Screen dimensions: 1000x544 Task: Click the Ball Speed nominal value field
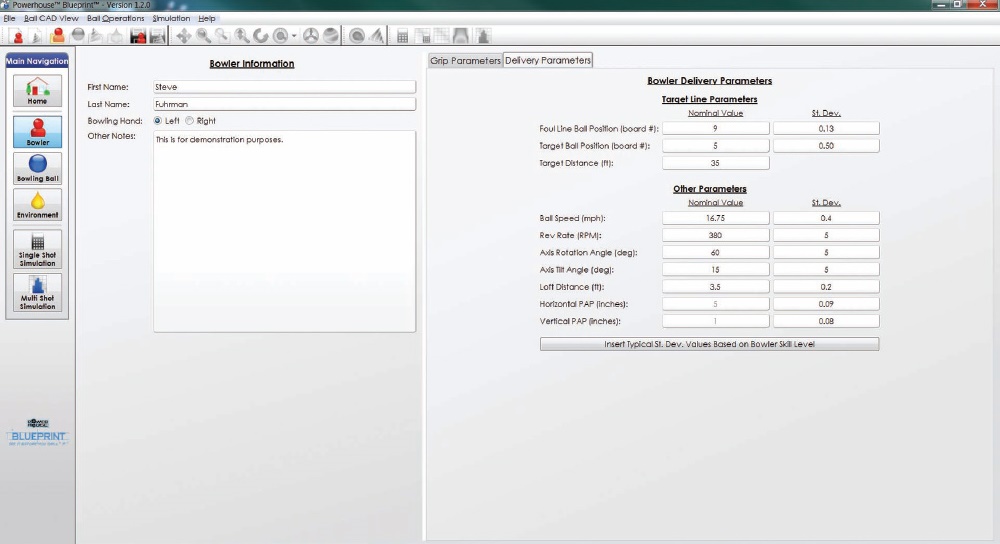coord(715,218)
